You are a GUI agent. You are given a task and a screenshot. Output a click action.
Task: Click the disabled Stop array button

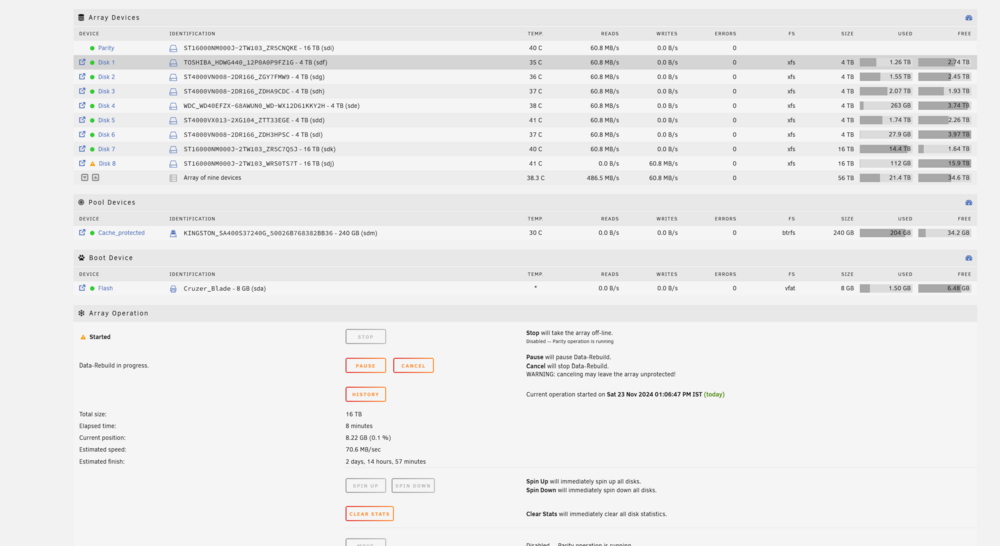pos(365,336)
